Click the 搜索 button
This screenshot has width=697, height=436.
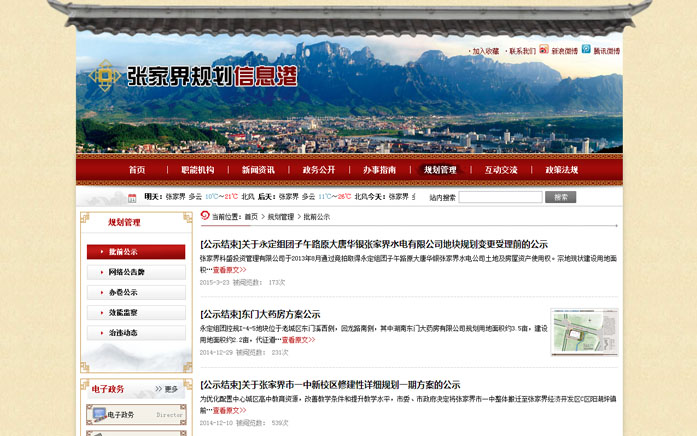tap(561, 197)
